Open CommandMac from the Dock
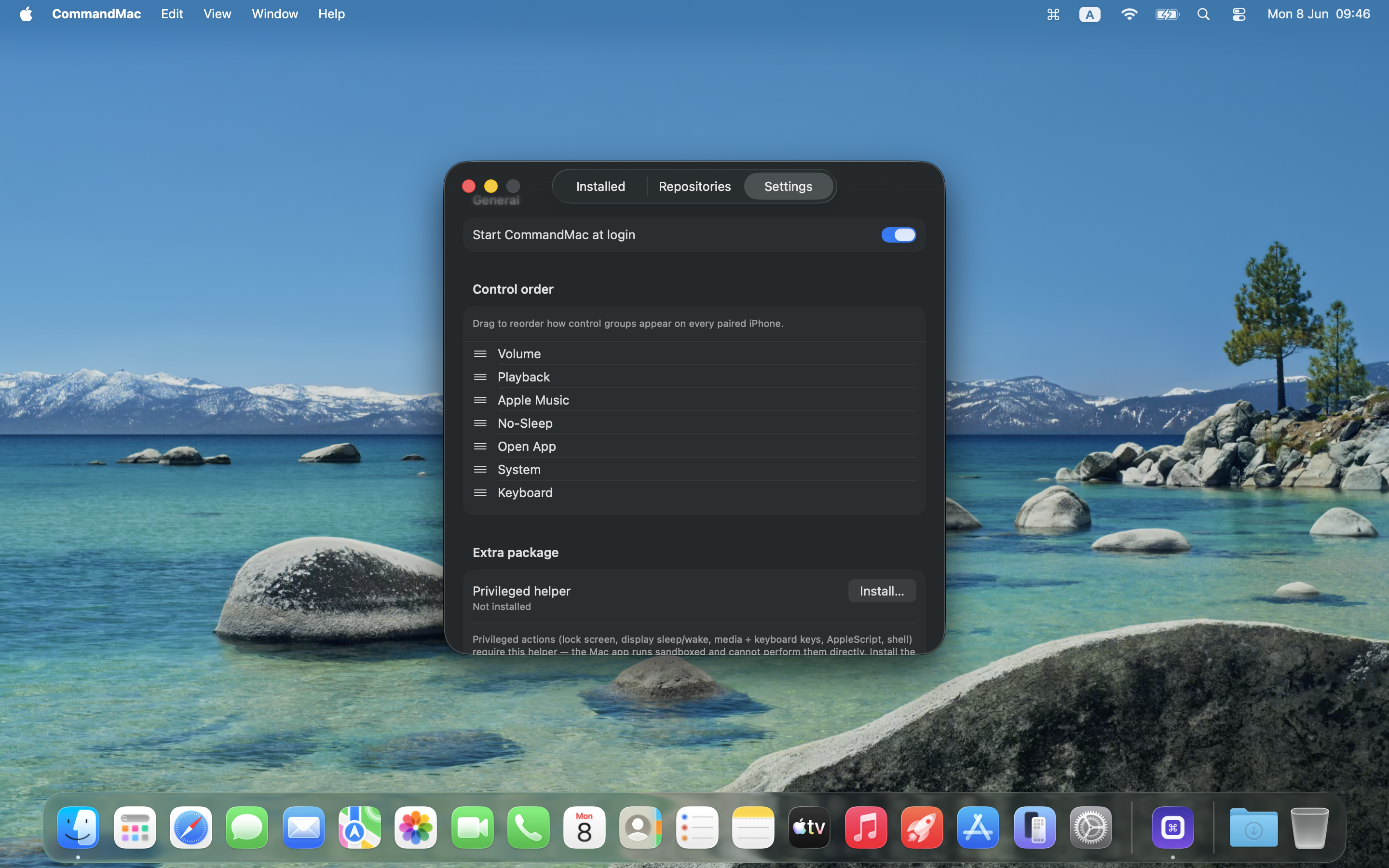This screenshot has height=868, width=1389. coord(1172,828)
